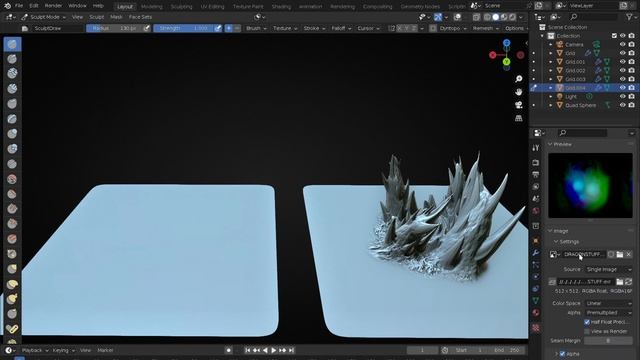Click the green Y axis on navigation gizmo
The width and height of the screenshot is (640, 360).
507,62
